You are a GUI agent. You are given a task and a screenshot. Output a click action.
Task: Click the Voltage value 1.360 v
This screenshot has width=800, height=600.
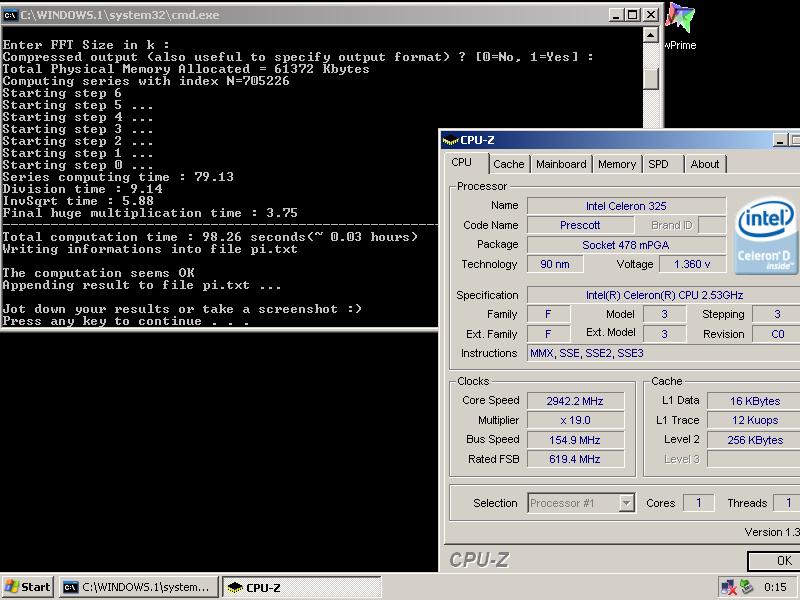click(x=692, y=264)
